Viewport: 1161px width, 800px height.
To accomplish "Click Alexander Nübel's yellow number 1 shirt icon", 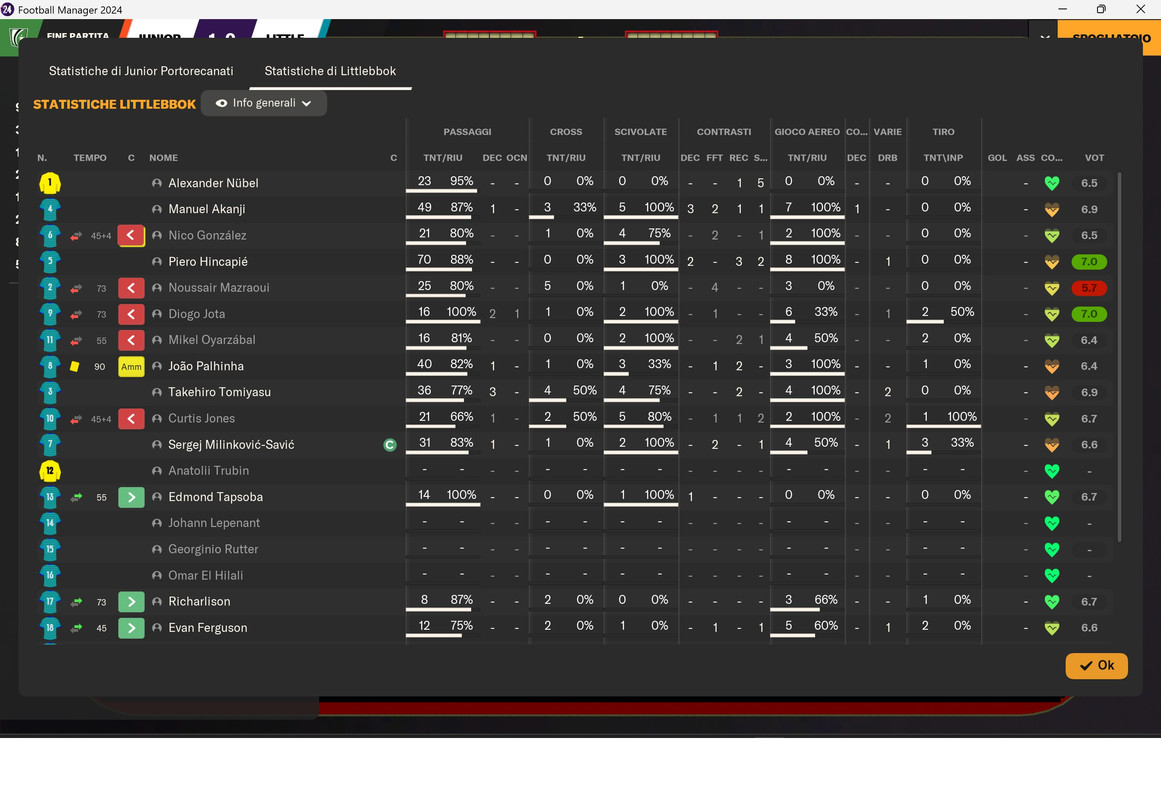I will (x=50, y=183).
